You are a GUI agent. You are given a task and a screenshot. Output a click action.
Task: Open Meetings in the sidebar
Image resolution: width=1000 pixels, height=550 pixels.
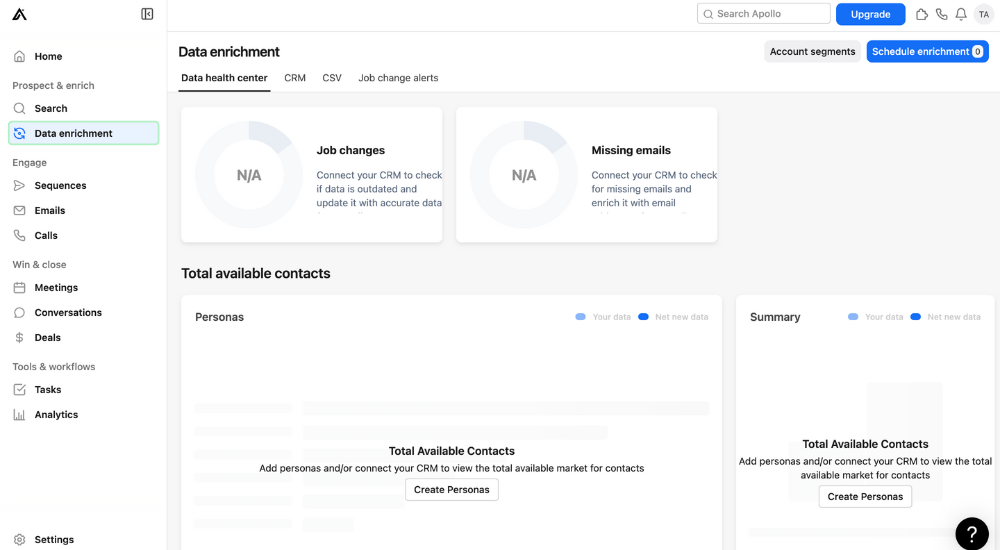[x=84, y=288]
